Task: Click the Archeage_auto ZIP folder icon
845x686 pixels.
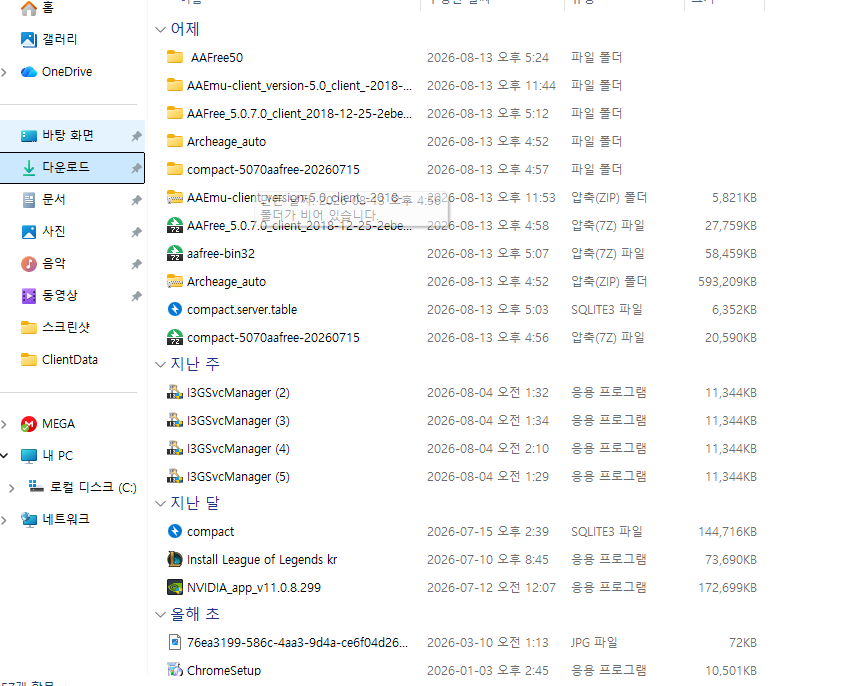Action: click(175, 281)
